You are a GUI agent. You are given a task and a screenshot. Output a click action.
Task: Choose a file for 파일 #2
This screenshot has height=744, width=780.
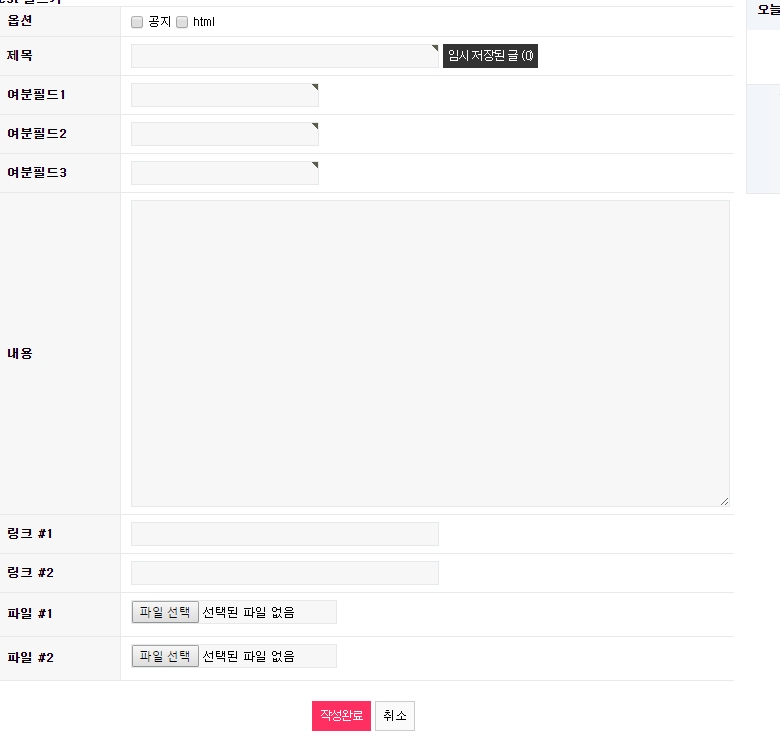click(166, 656)
